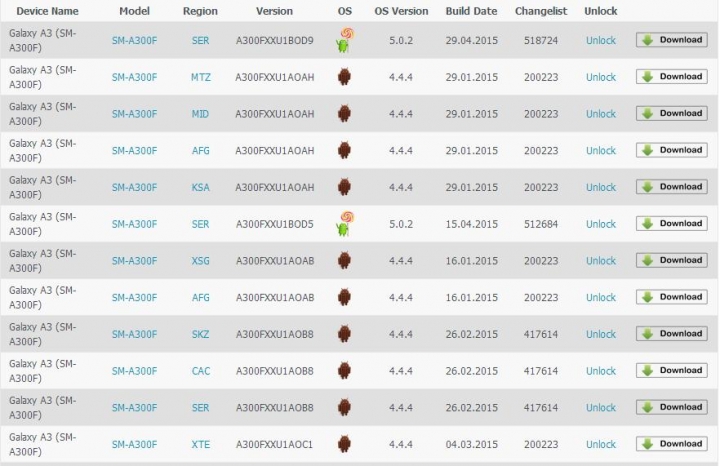Click the Region column header
Viewport: 720px width, 466px height.
pos(200,11)
